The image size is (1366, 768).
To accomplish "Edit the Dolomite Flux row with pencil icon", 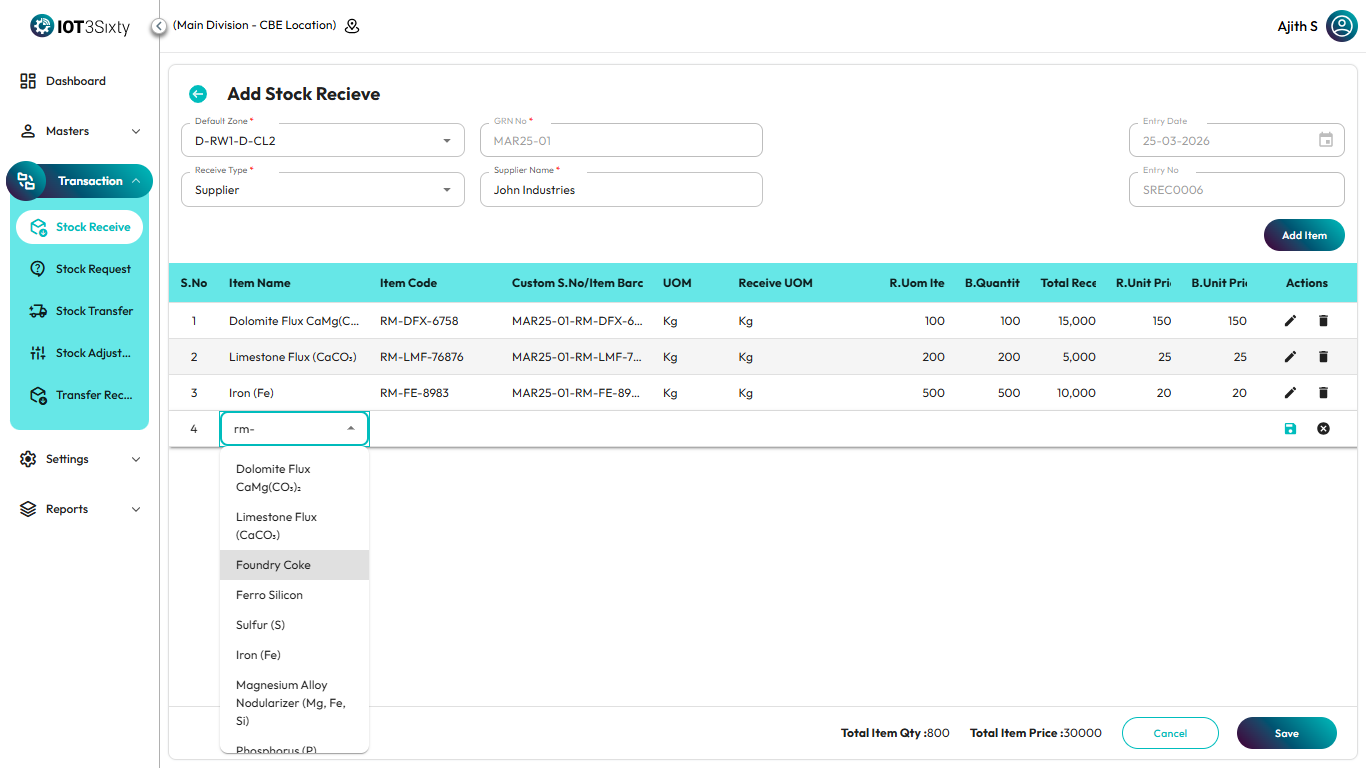I will [1290, 321].
